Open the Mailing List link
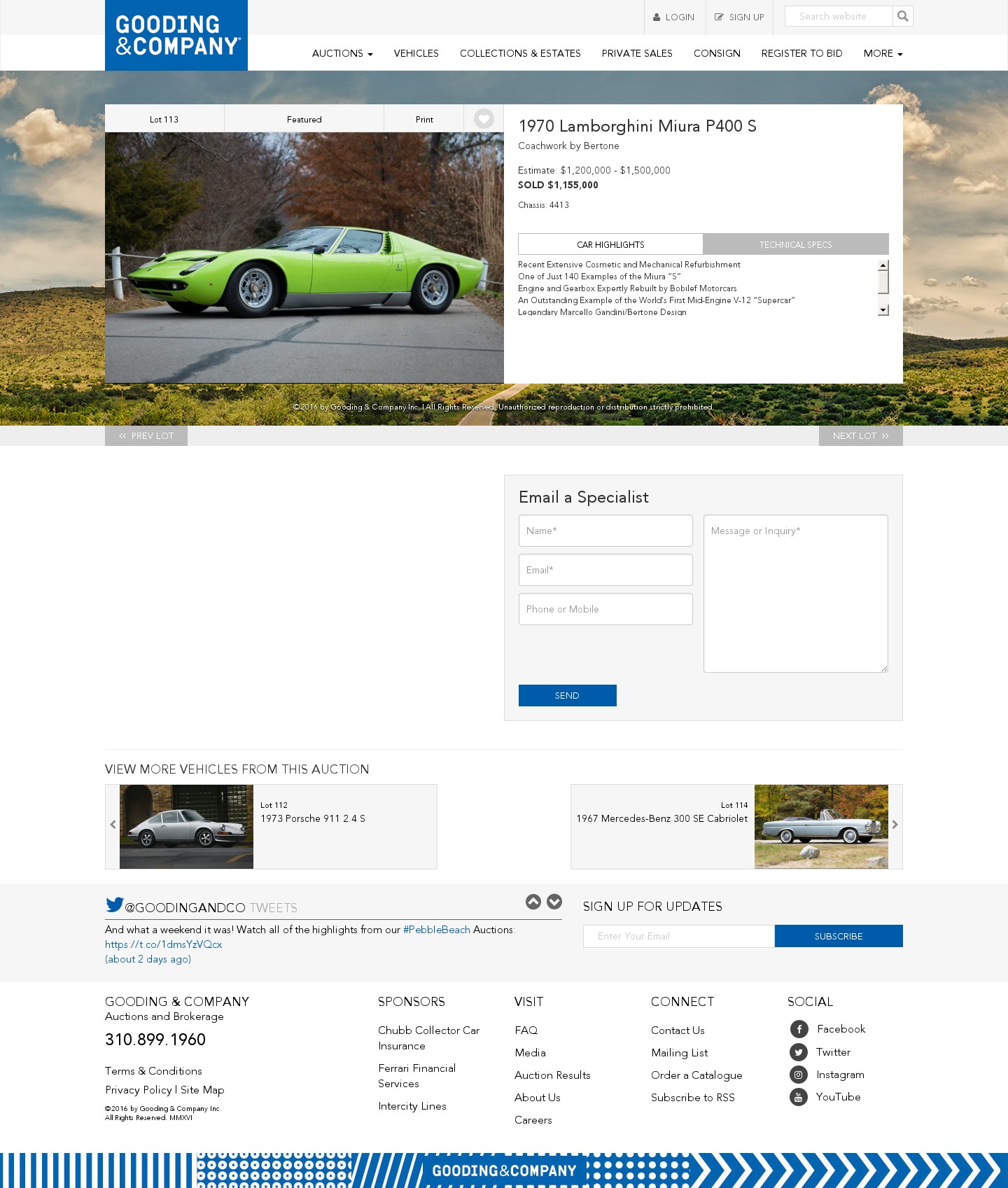Image resolution: width=1008 pixels, height=1188 pixels. [x=679, y=1053]
